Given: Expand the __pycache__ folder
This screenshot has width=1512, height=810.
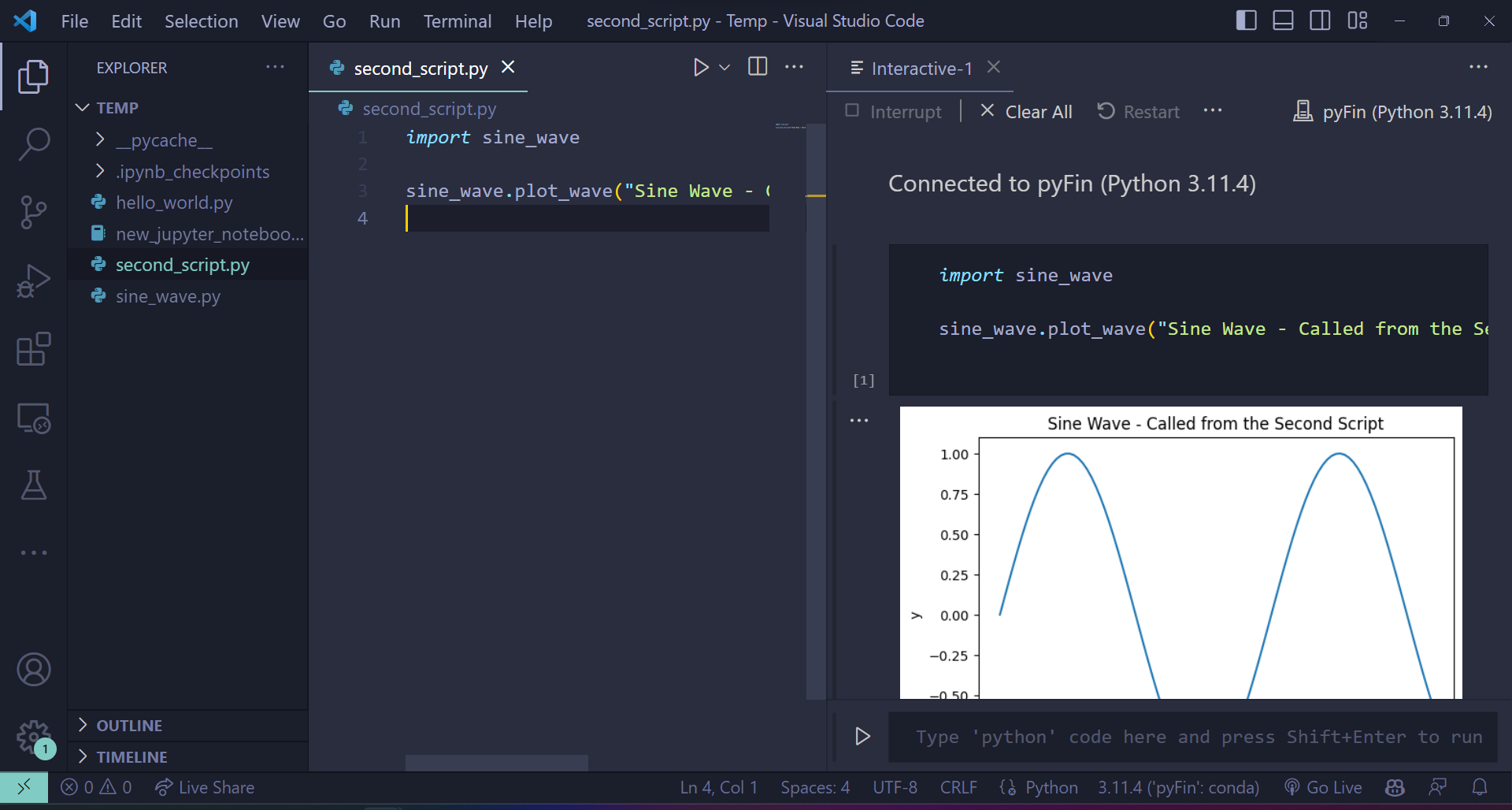Looking at the screenshot, I should (x=164, y=140).
